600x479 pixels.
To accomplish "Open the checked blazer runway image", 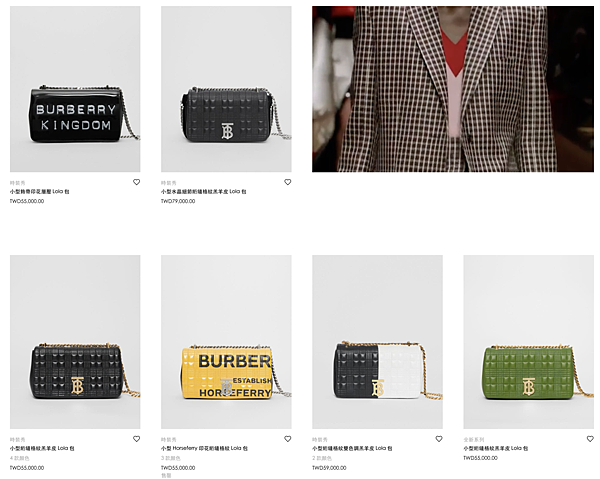I will (453, 89).
